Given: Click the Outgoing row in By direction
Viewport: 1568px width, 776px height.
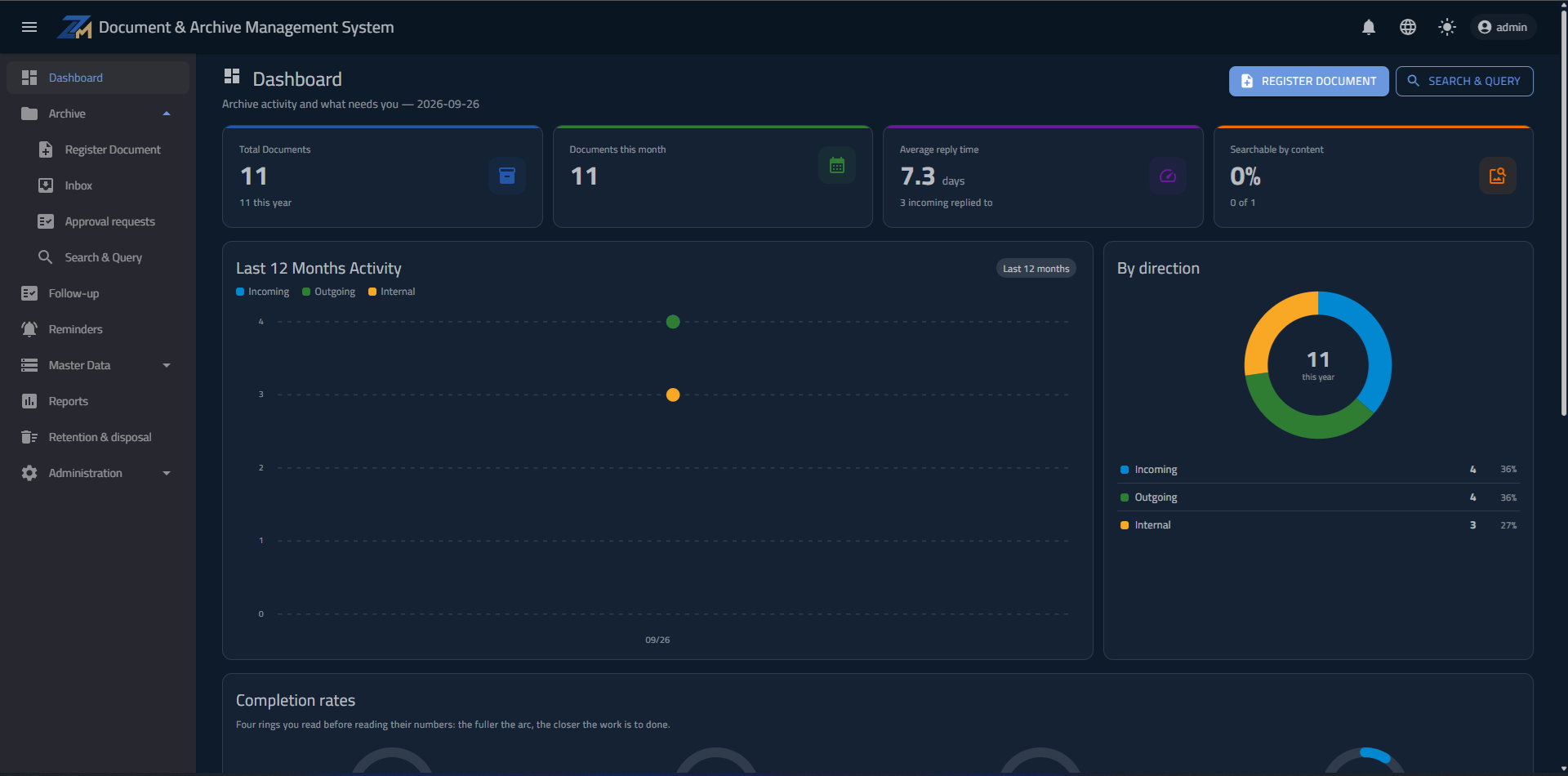Looking at the screenshot, I should click(x=1318, y=497).
